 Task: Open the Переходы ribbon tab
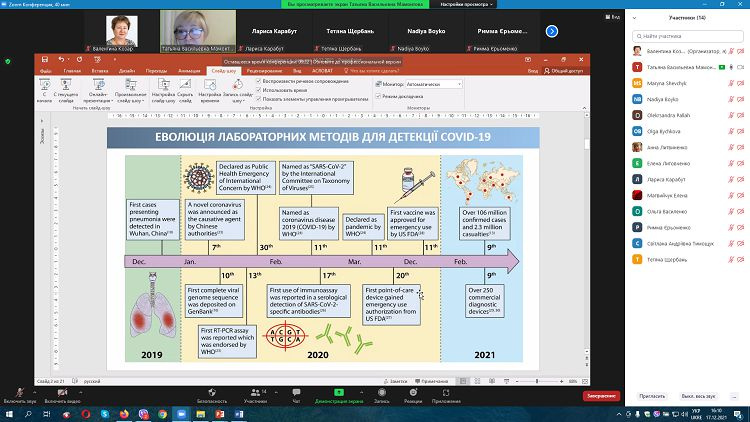click(x=156, y=71)
